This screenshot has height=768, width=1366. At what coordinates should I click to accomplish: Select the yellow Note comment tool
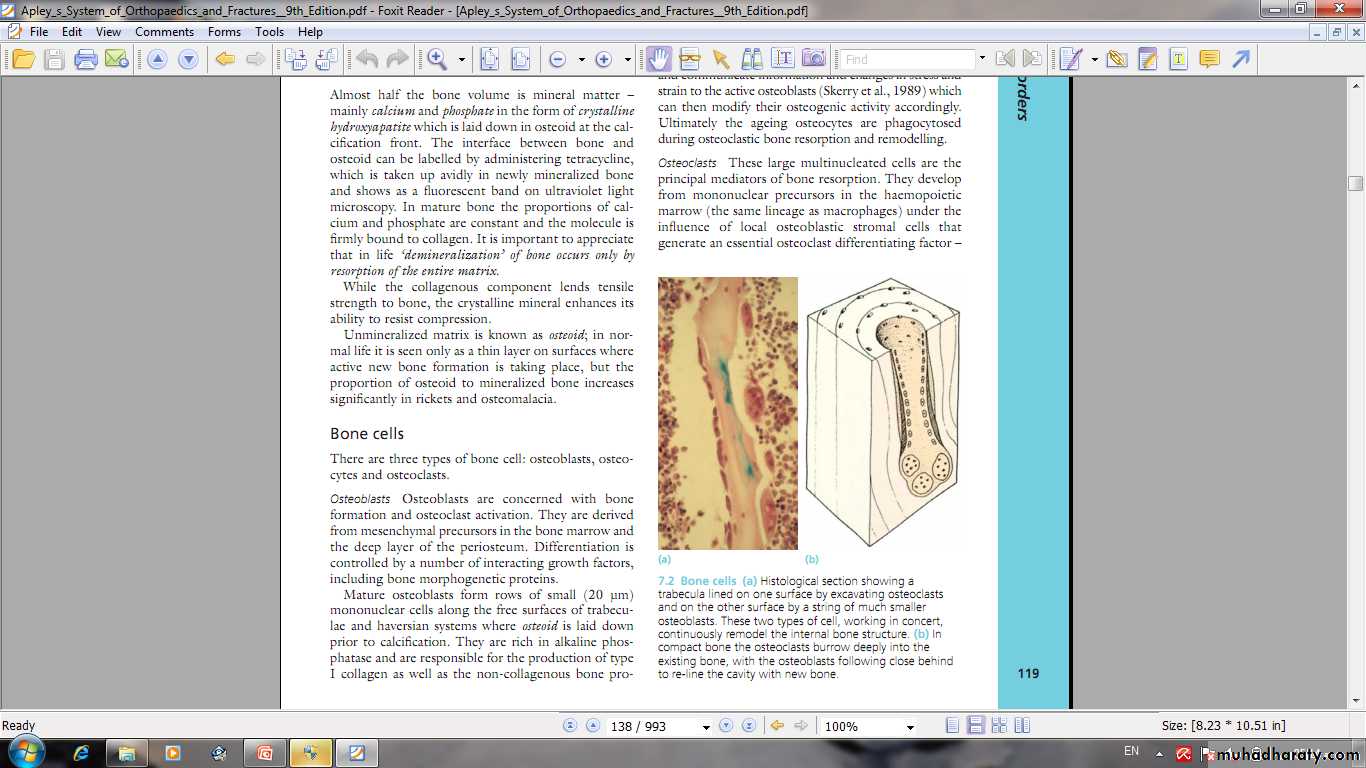(x=1209, y=59)
